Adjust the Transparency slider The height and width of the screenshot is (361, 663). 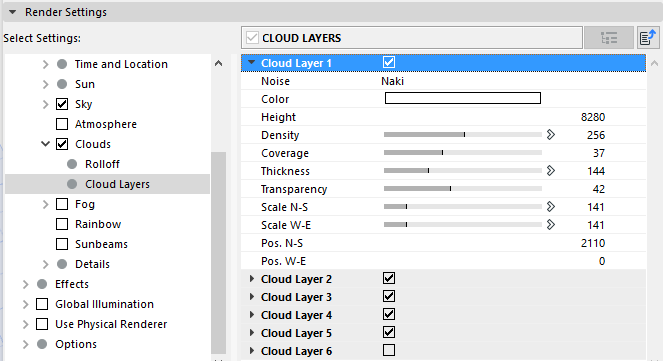pyautogui.click(x=463, y=189)
